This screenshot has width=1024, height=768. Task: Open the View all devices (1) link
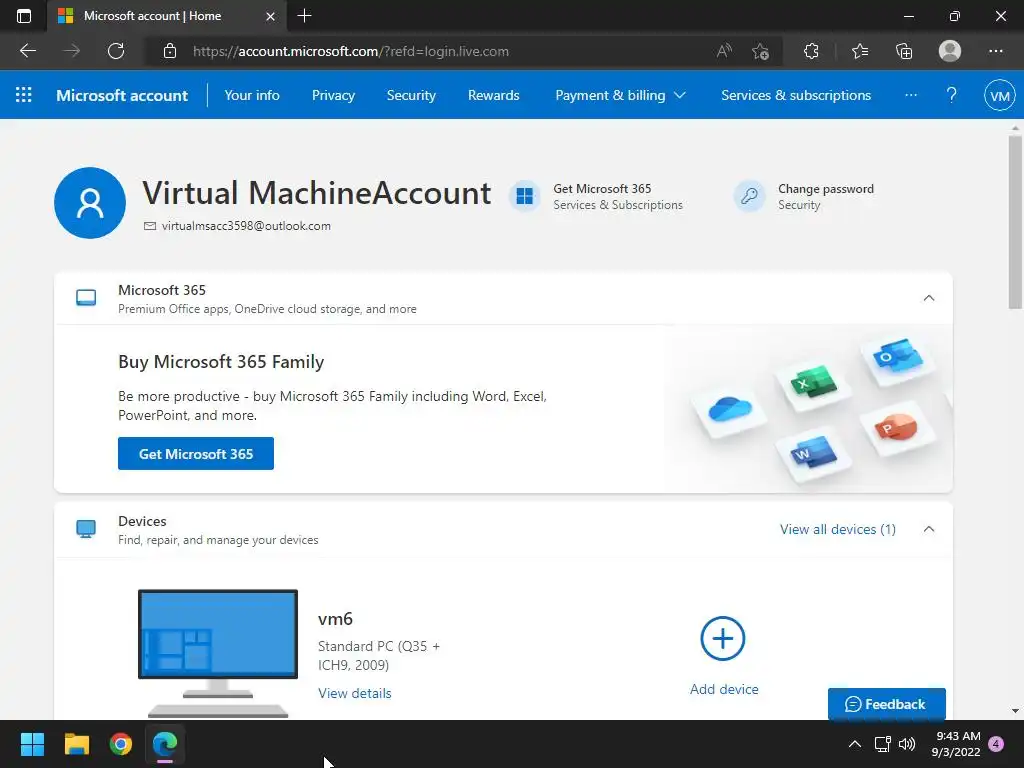[838, 529]
